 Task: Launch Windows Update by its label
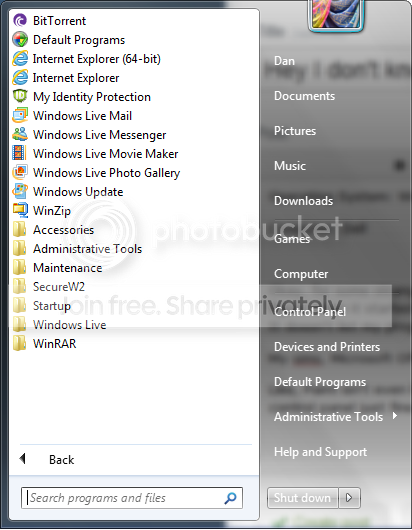[x=78, y=192]
